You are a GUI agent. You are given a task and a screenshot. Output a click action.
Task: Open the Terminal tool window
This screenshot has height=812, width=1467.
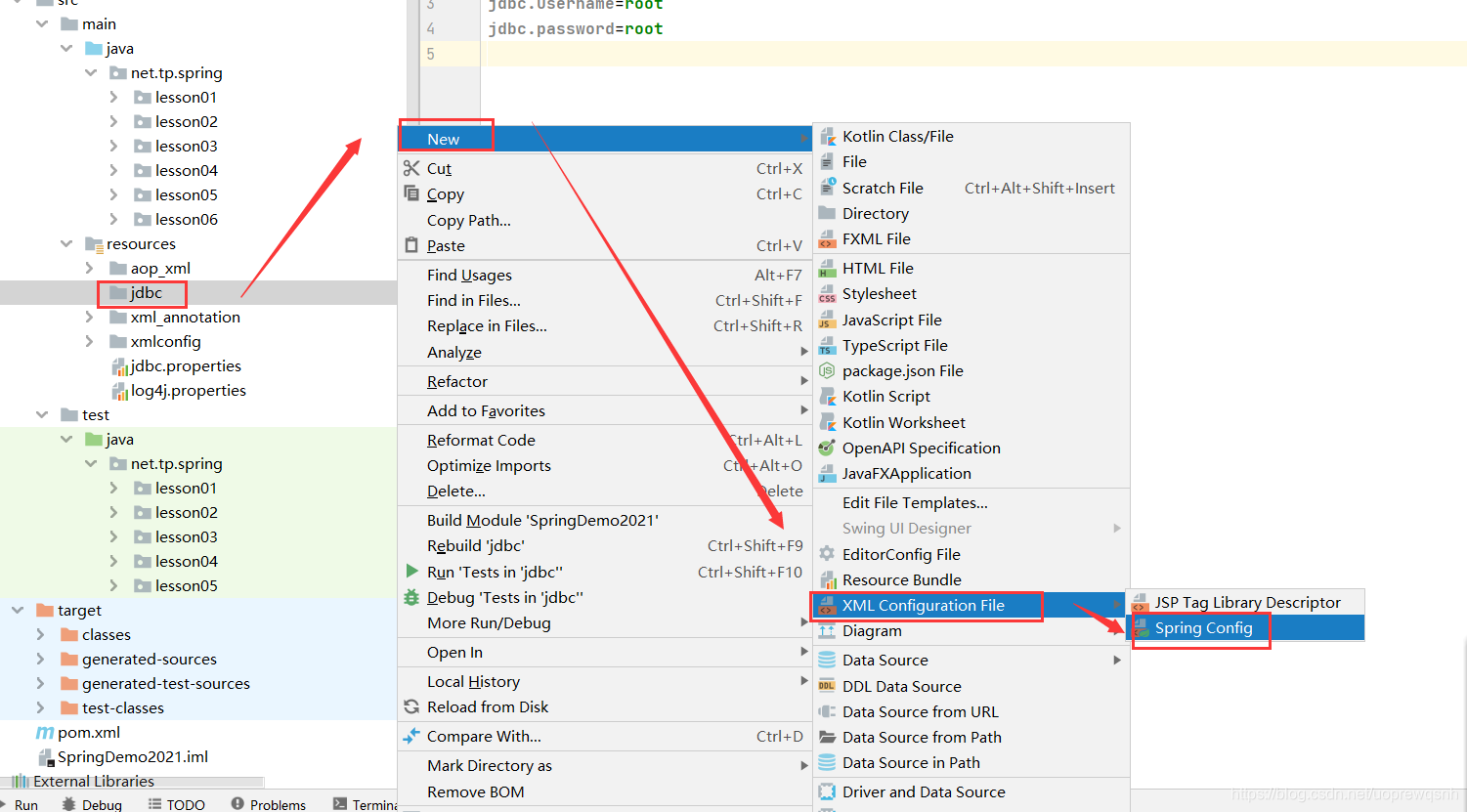[x=365, y=804]
